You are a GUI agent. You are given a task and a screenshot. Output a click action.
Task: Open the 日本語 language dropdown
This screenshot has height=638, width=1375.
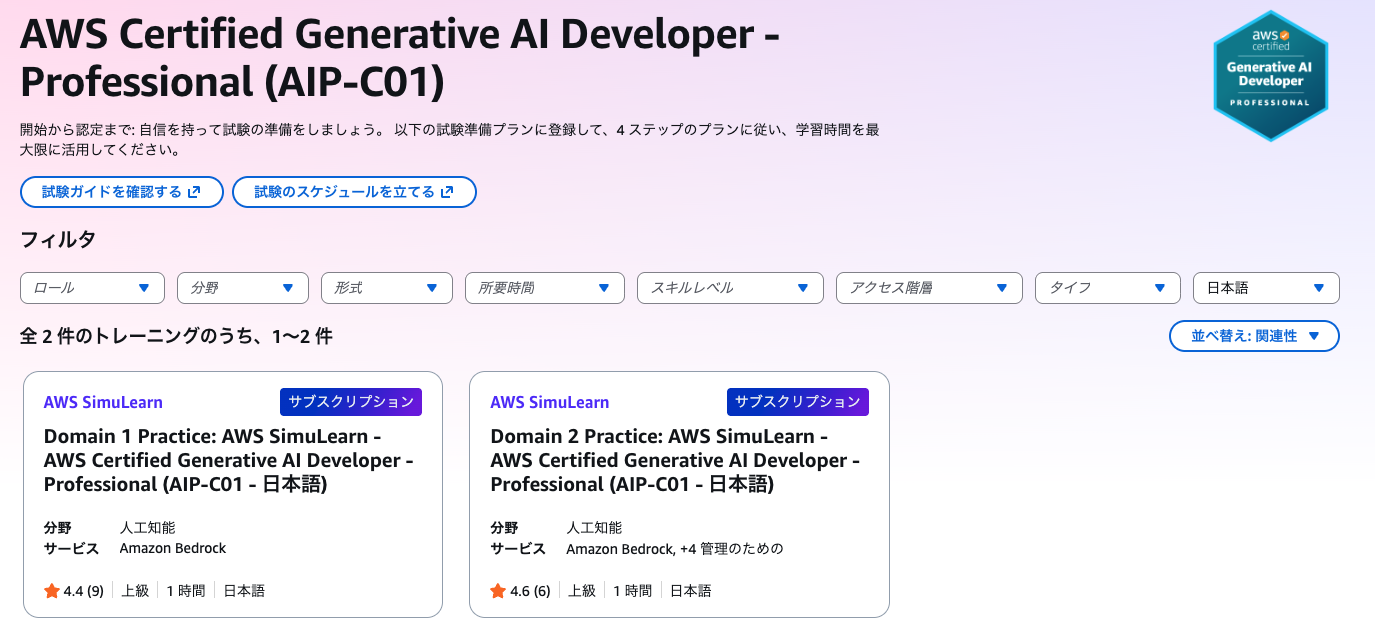tap(1267, 288)
